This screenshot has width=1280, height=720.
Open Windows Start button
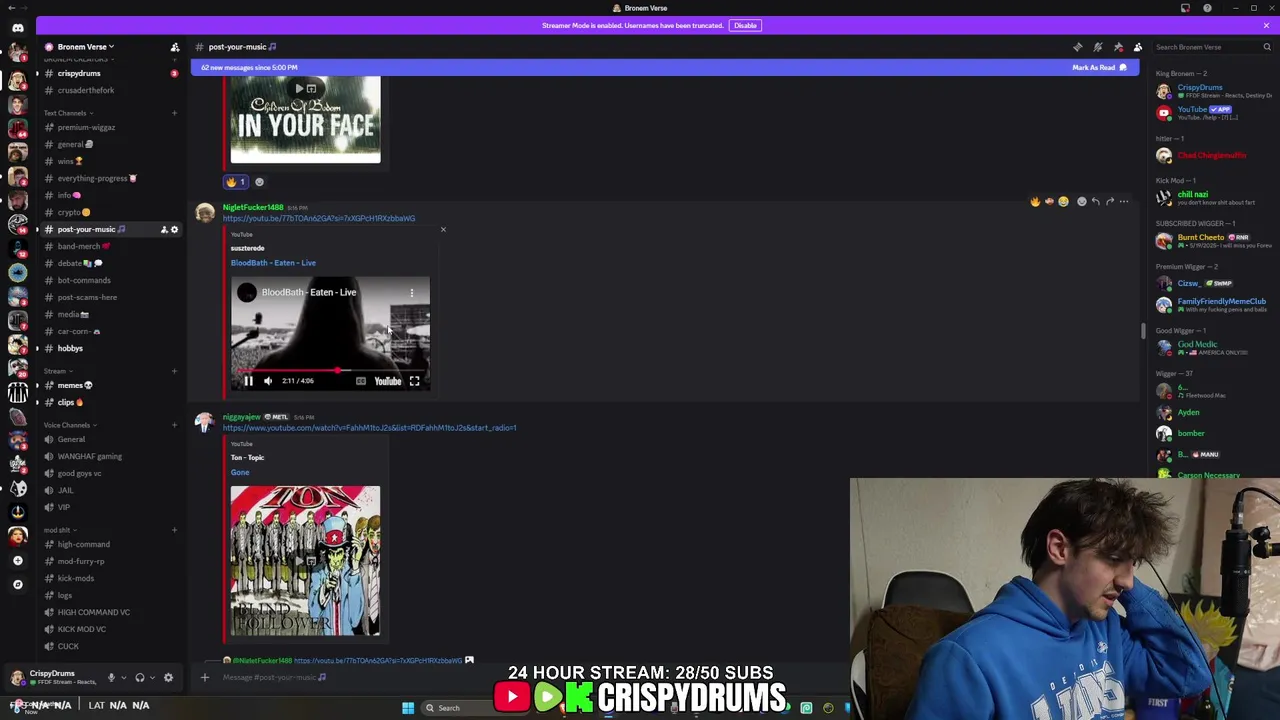(x=408, y=708)
